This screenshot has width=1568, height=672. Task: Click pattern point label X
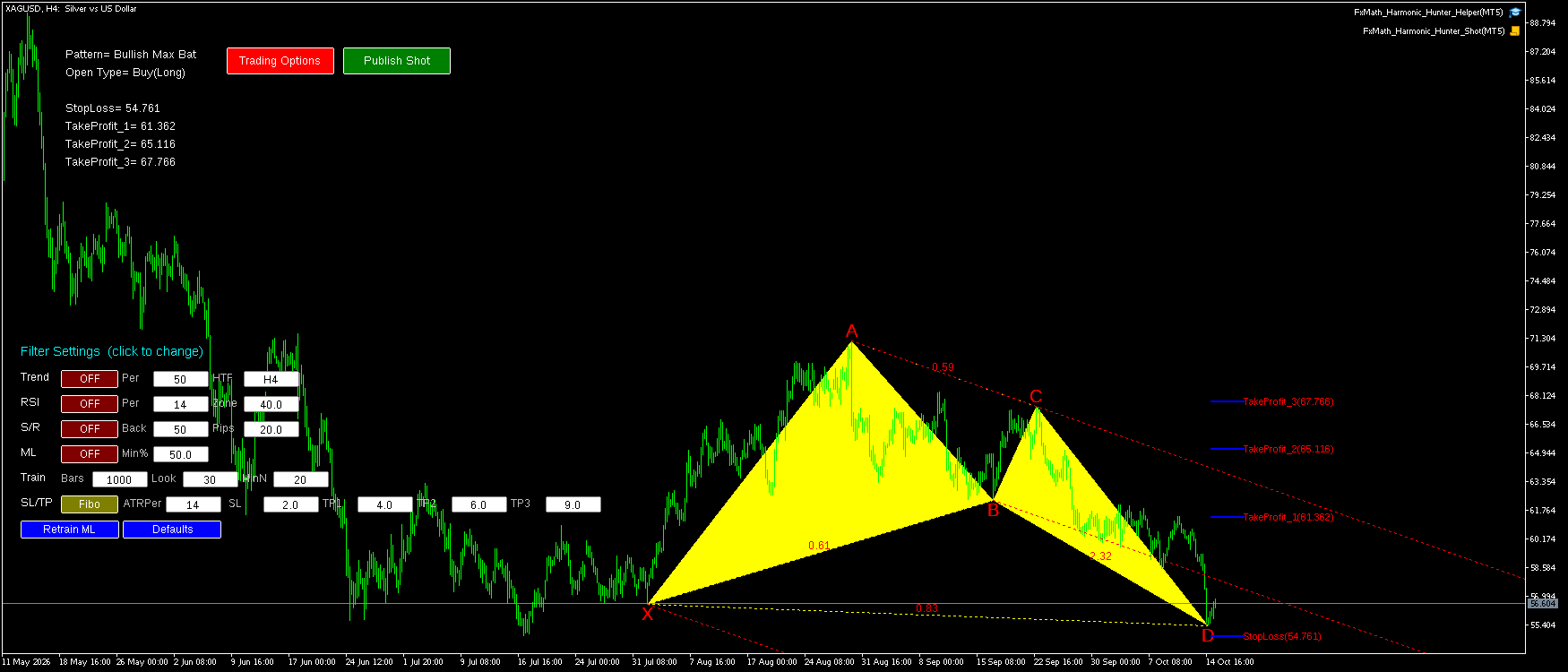pyautogui.click(x=647, y=614)
